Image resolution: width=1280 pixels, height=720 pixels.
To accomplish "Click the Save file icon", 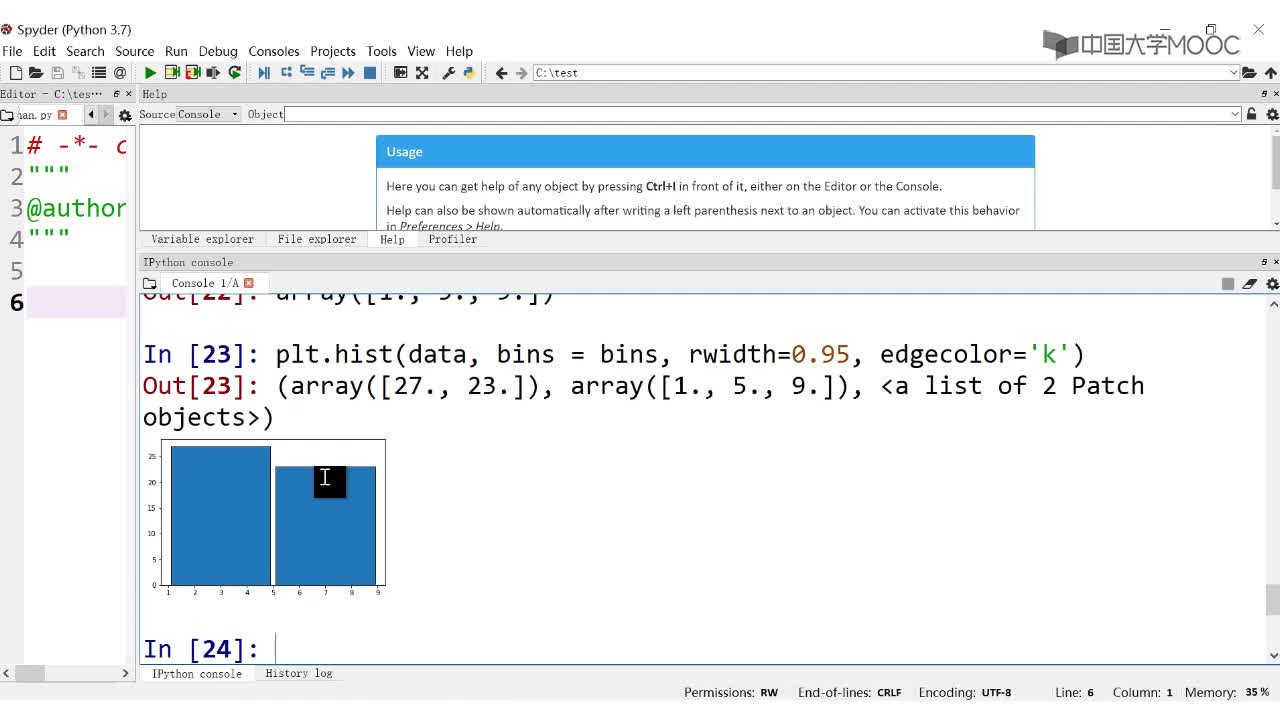I will point(57,73).
